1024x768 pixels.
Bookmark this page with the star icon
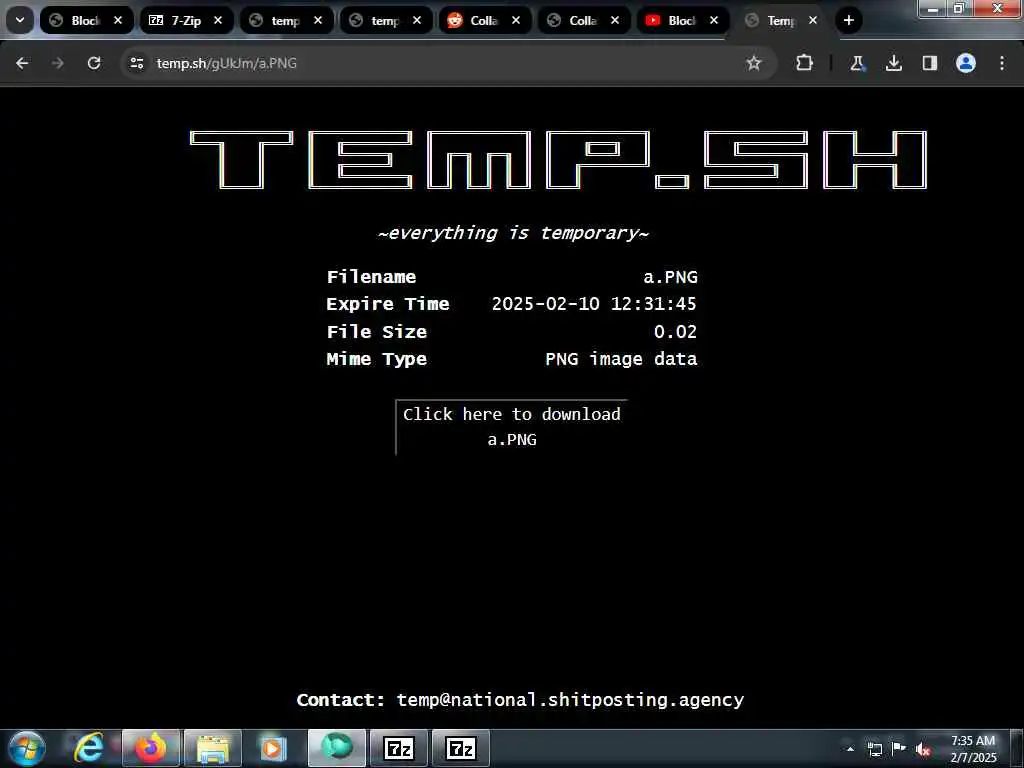pos(754,63)
